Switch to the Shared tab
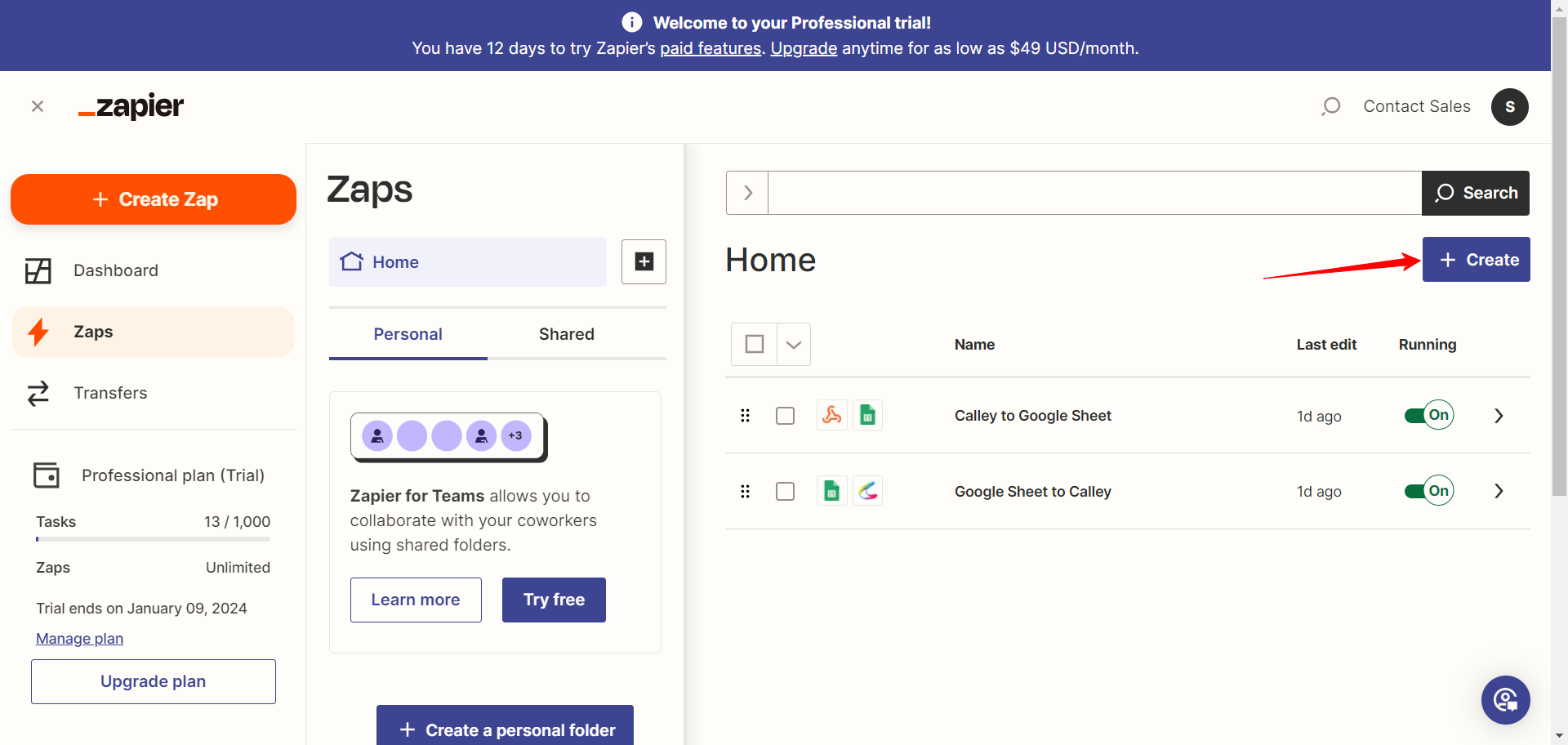This screenshot has height=745, width=1568. [x=567, y=334]
